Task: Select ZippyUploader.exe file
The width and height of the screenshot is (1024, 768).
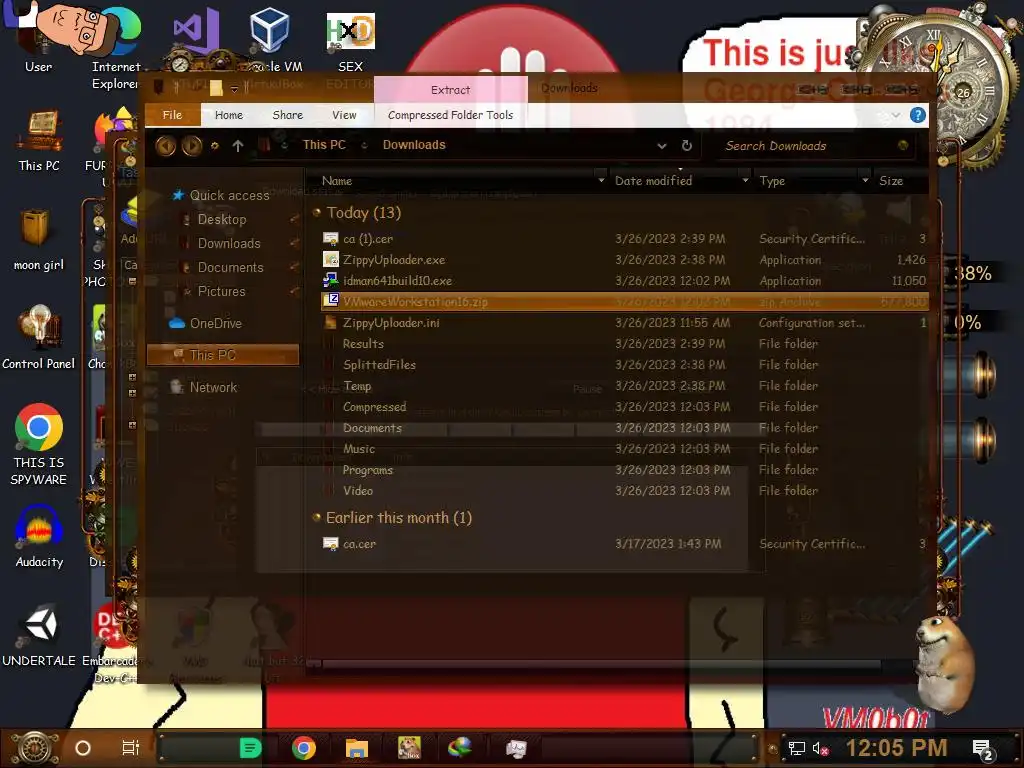Action: [624, 260]
